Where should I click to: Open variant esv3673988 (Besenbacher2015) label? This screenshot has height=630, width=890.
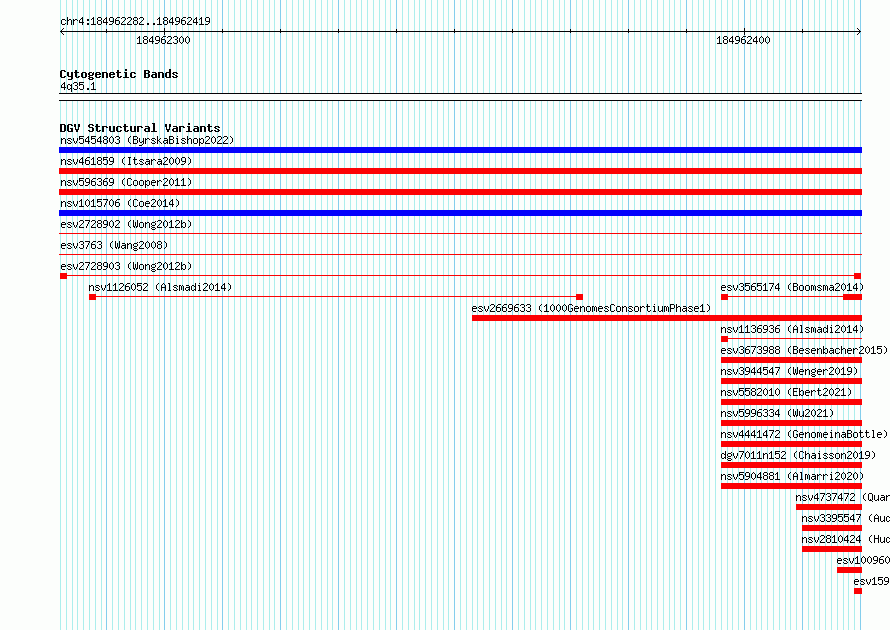pyautogui.click(x=804, y=350)
